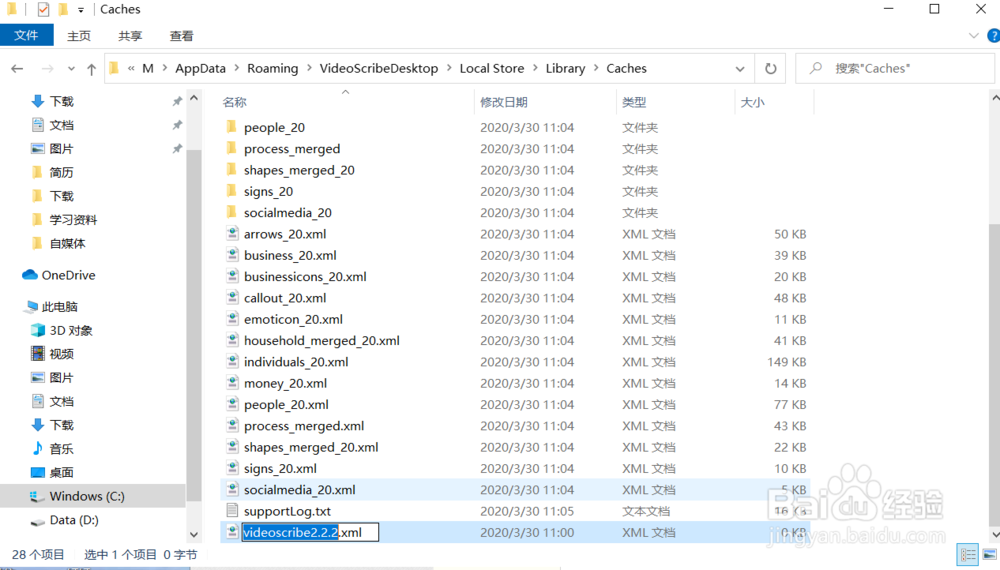Open the 主页 ribbon tab
1000x570 pixels.
click(x=79, y=36)
